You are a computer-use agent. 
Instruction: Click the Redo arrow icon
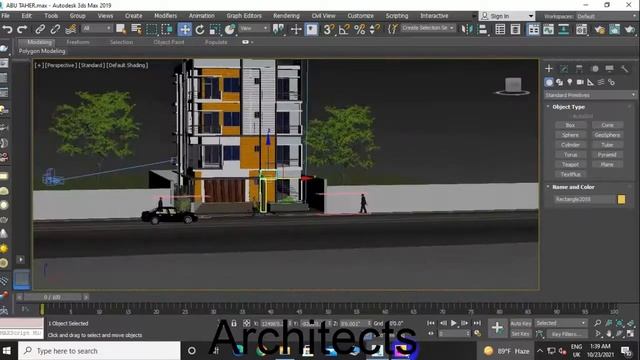(22, 29)
